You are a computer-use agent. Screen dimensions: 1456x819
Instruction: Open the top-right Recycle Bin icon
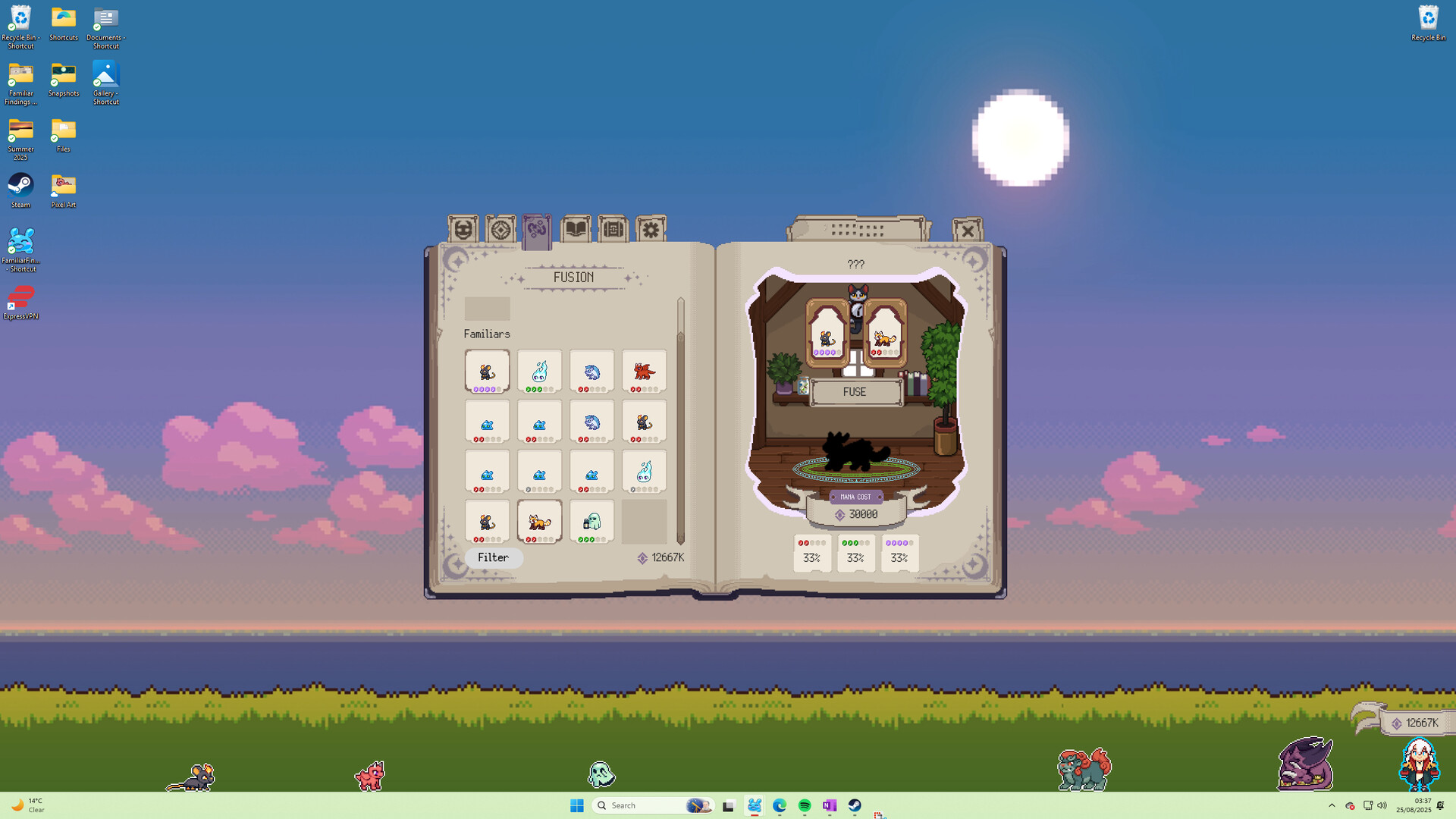[1428, 24]
